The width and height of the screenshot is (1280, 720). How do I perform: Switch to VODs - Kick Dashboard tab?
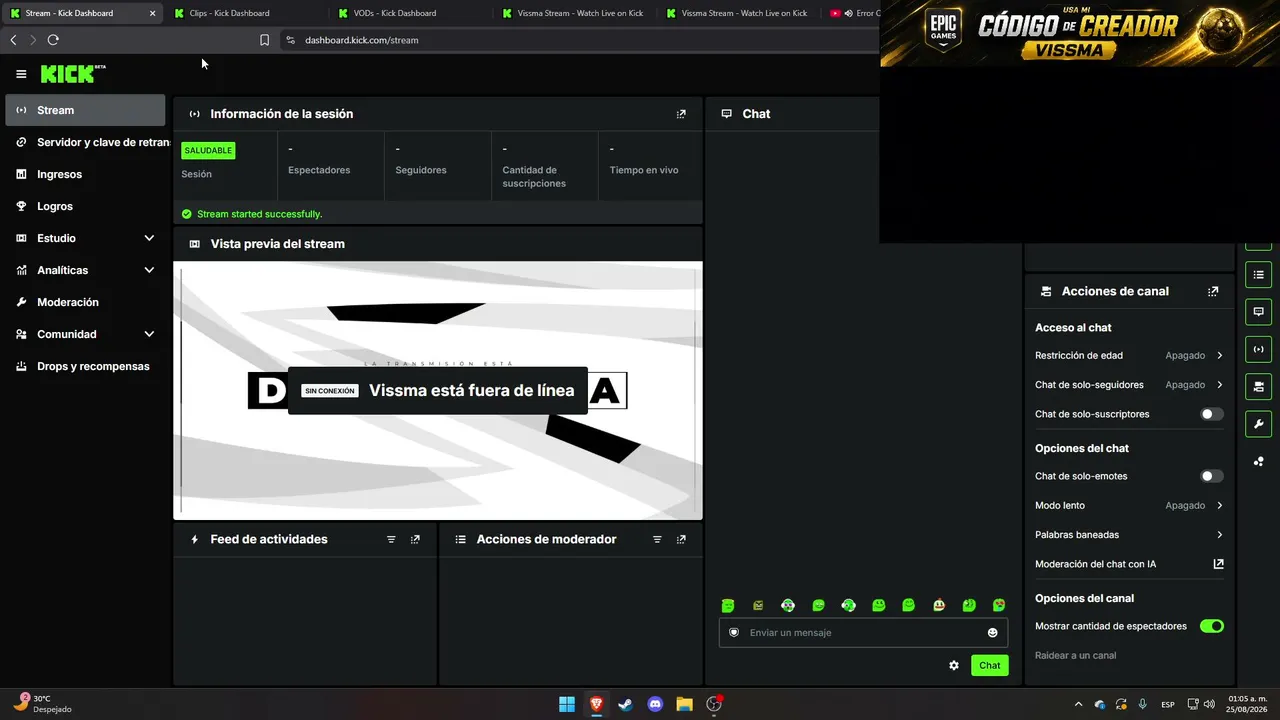tap(410, 13)
